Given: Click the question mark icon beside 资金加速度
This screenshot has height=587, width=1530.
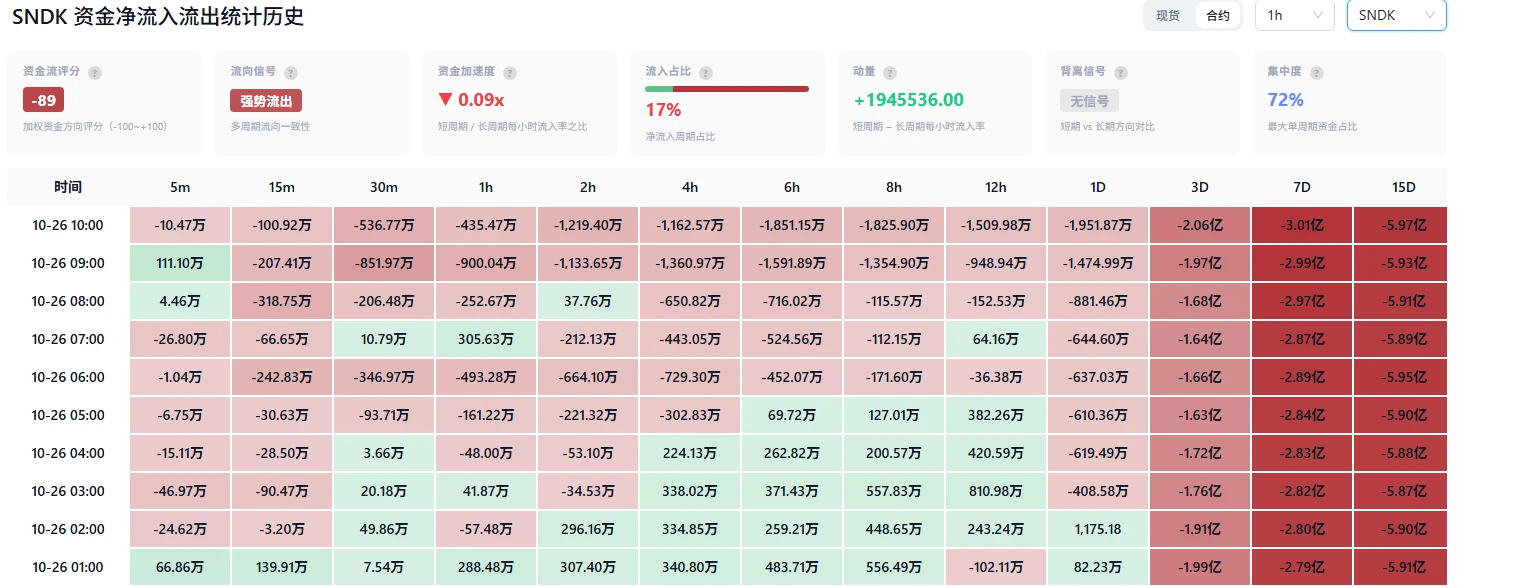Looking at the screenshot, I should (510, 73).
